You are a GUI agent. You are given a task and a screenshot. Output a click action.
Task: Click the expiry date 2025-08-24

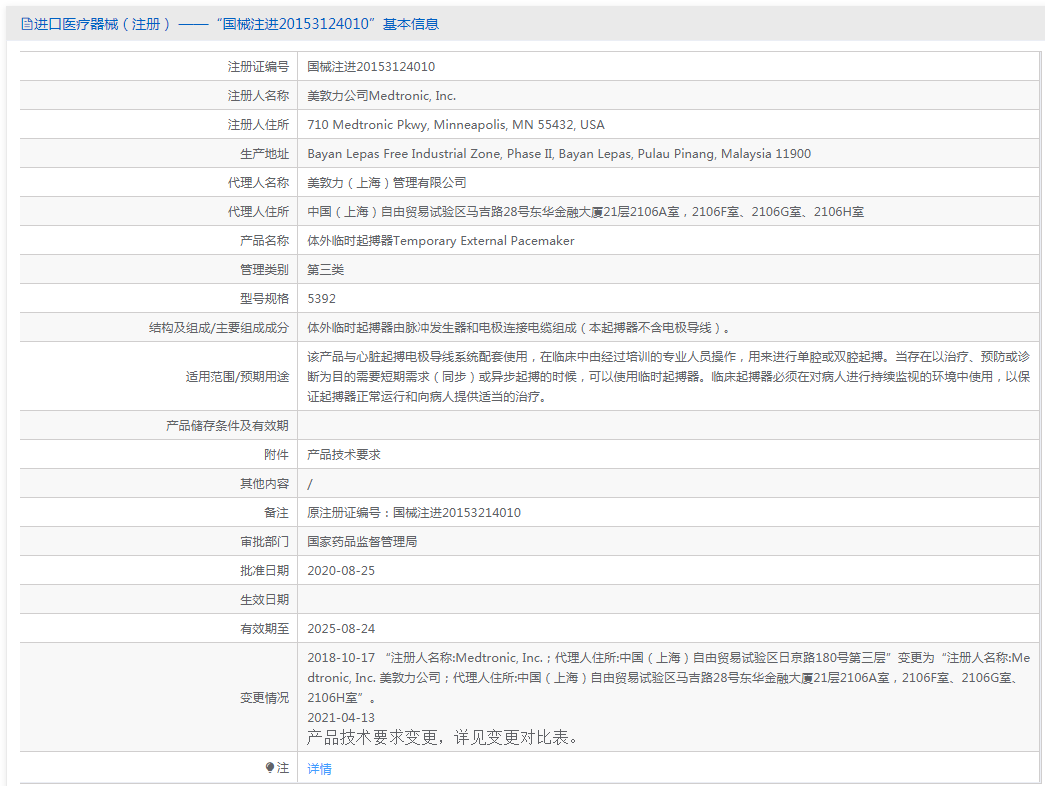(x=341, y=629)
